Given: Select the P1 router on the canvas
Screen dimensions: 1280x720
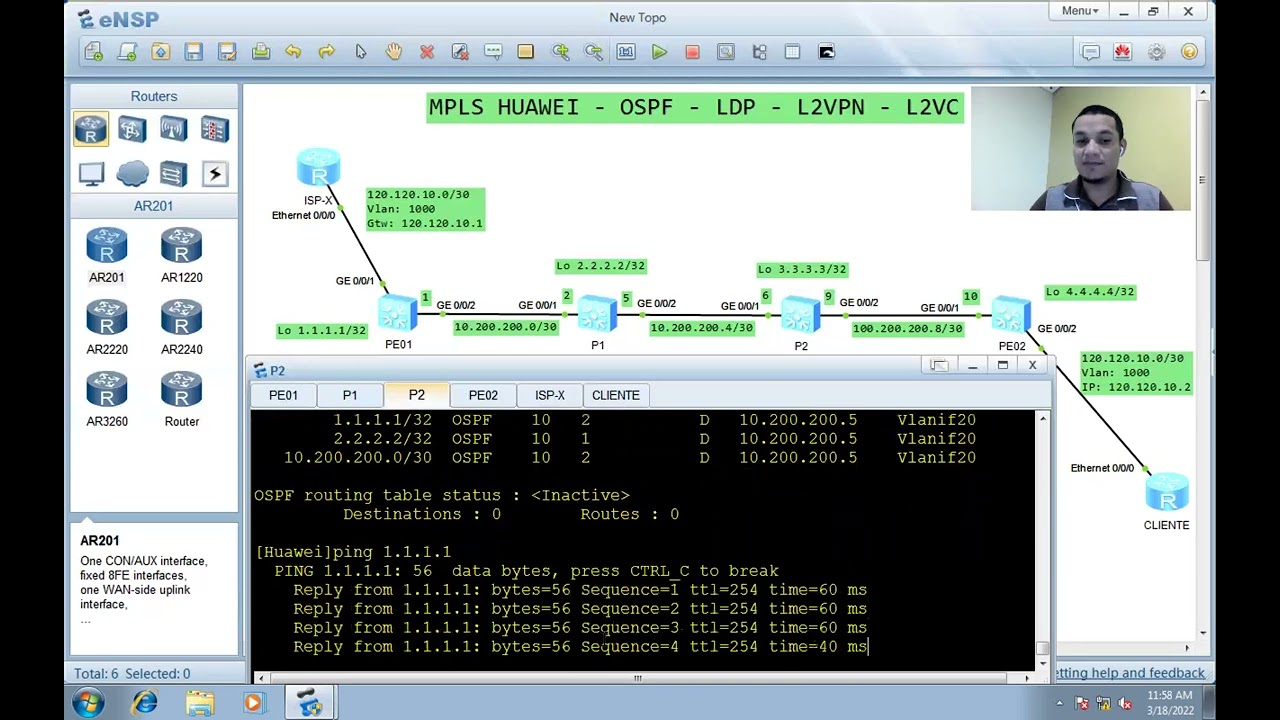Looking at the screenshot, I should 597,314.
